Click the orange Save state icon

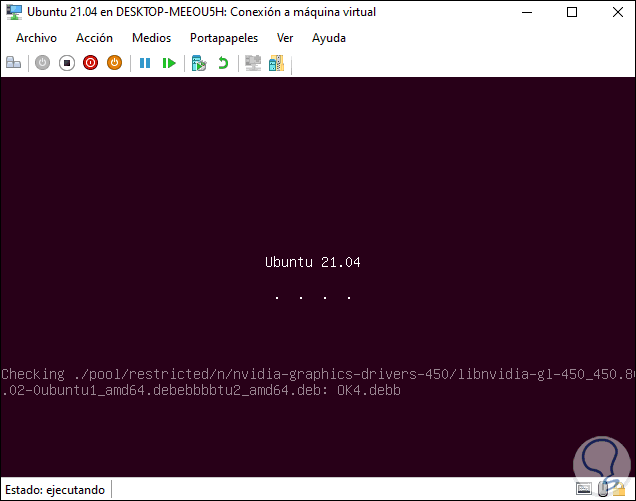114,63
